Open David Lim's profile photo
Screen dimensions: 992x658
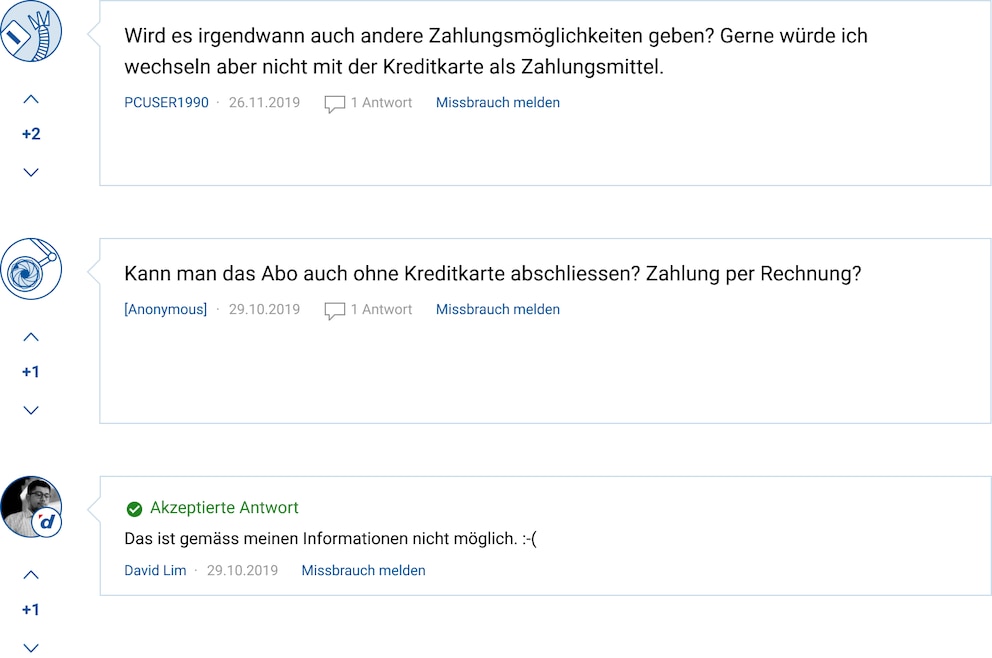coord(31,507)
